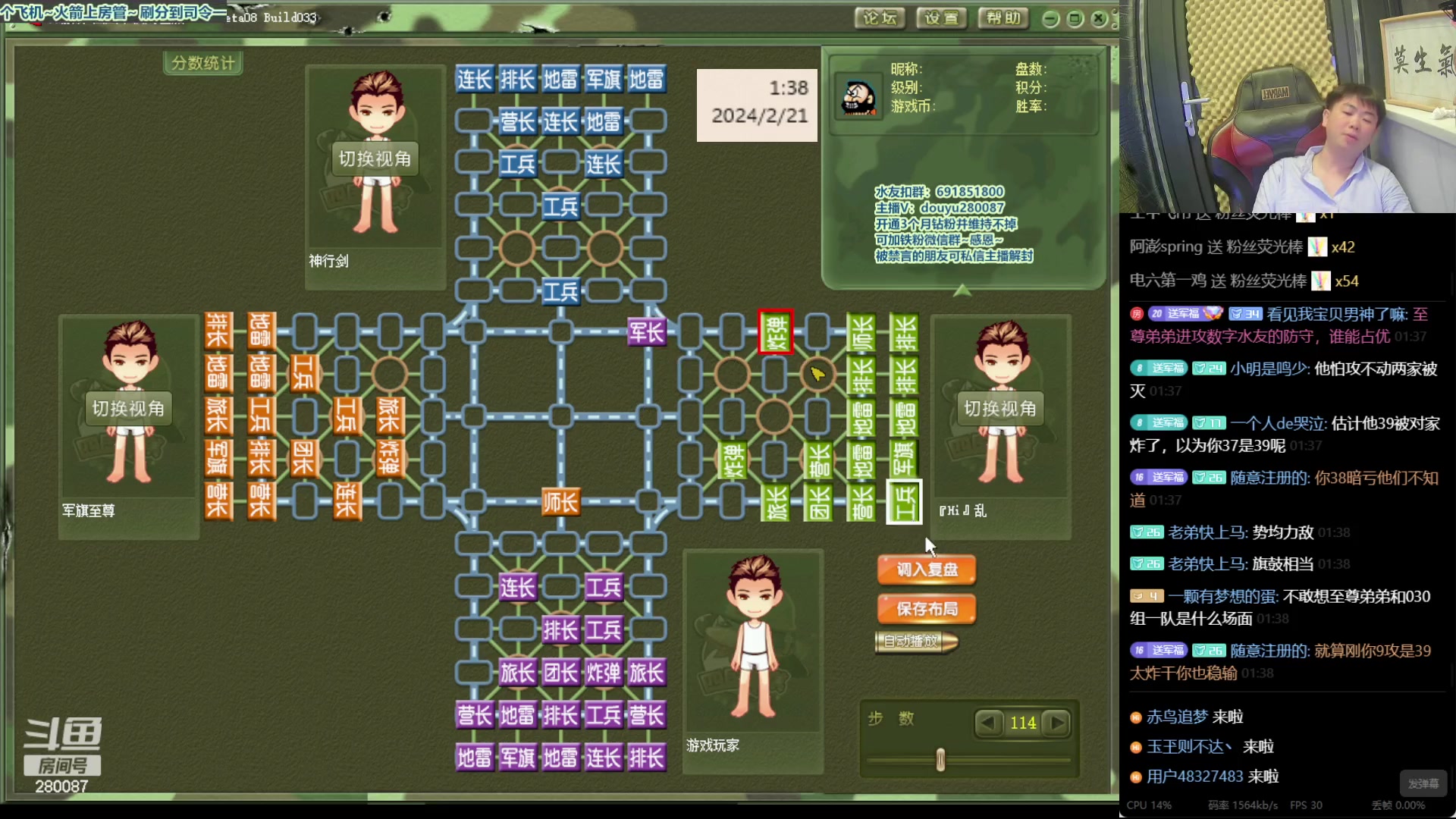Image resolution: width=1456 pixels, height=819 pixels.
Task: Select the orange 师长 piece near center
Action: coord(560,501)
